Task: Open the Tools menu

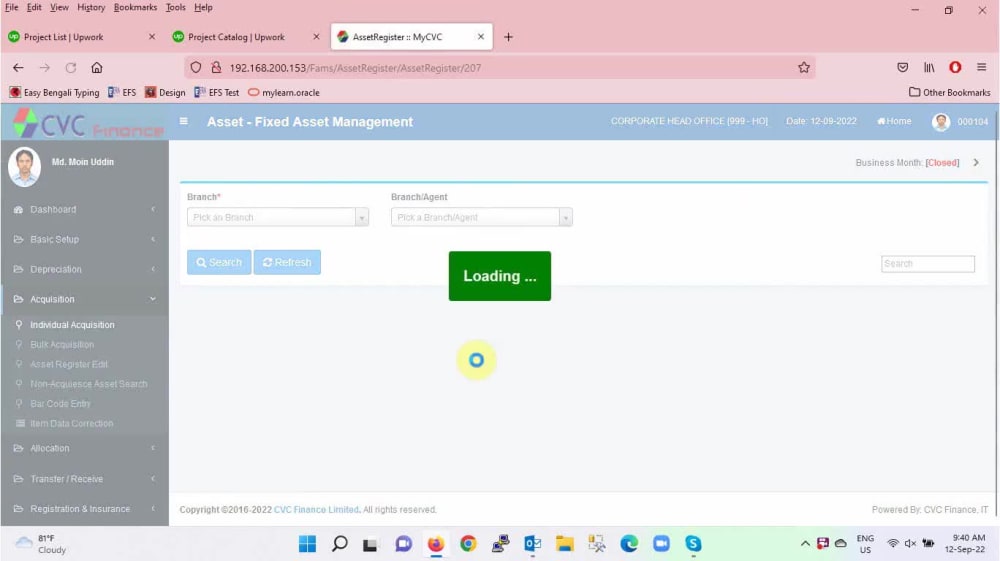Action: pyautogui.click(x=175, y=8)
